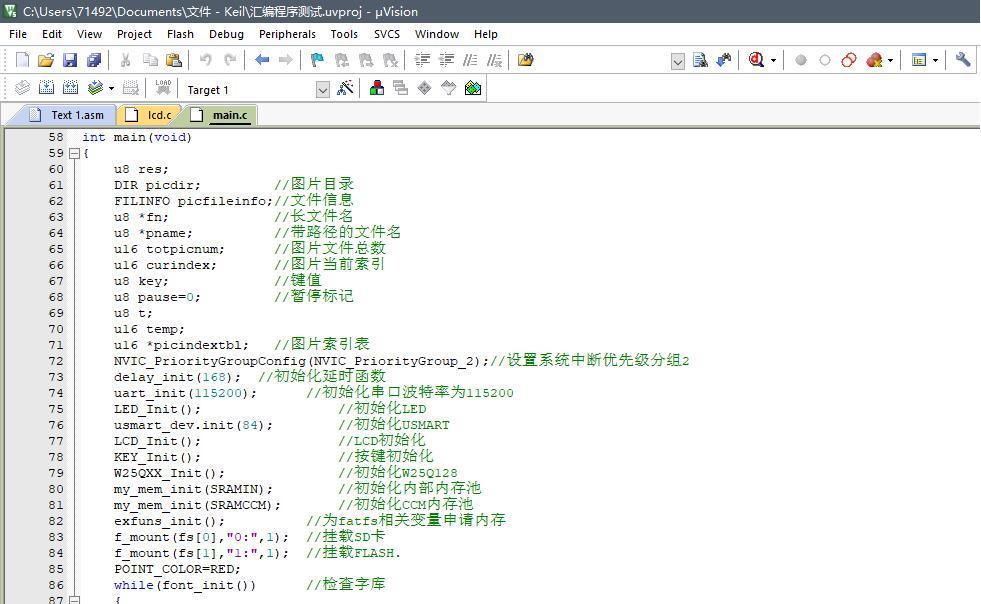Unindent the selected lines

pyautogui.click(x=447, y=60)
